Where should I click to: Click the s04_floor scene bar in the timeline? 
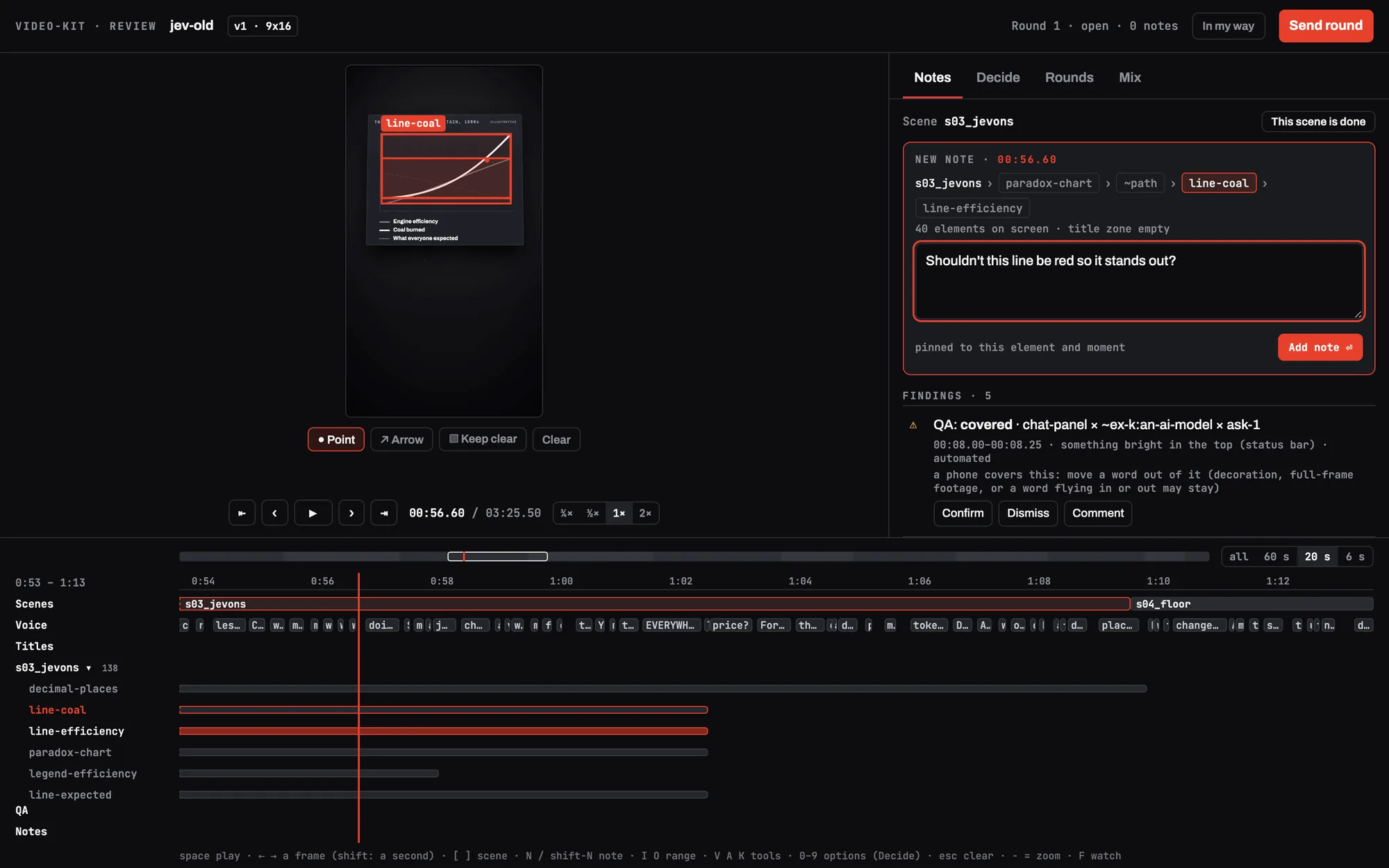pyautogui.click(x=1251, y=604)
